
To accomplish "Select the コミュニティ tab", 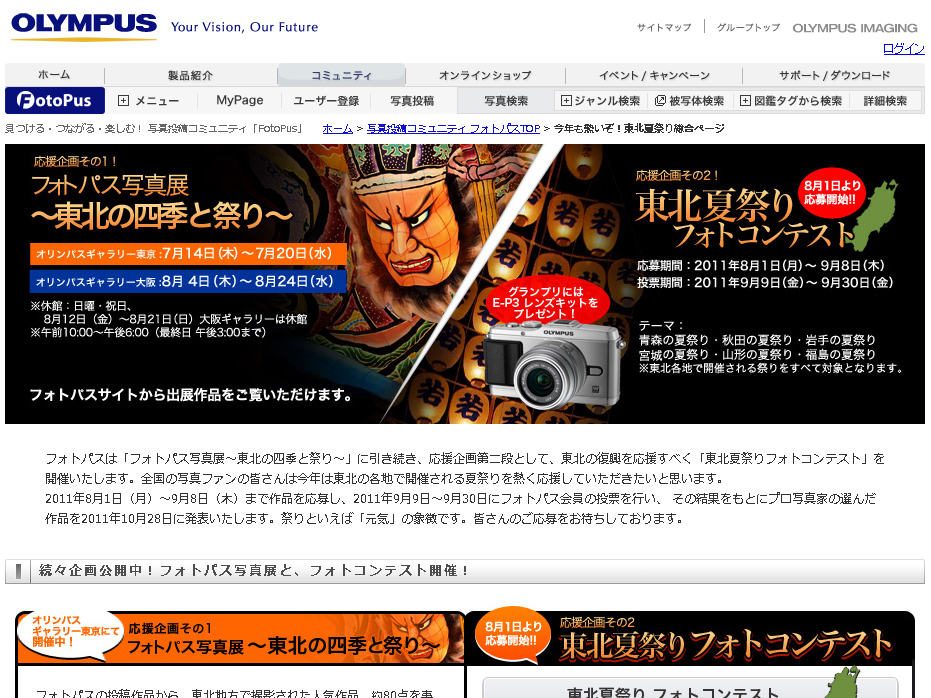I will (x=341, y=75).
